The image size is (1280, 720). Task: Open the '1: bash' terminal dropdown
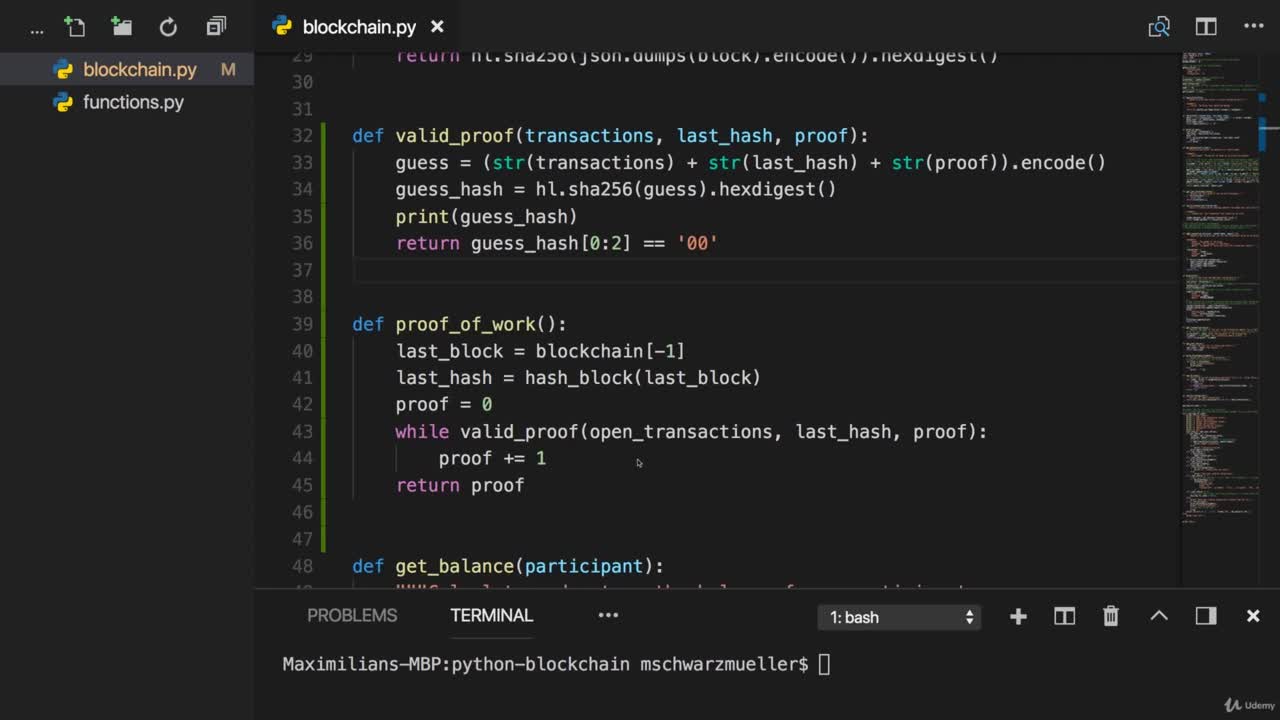coord(900,617)
